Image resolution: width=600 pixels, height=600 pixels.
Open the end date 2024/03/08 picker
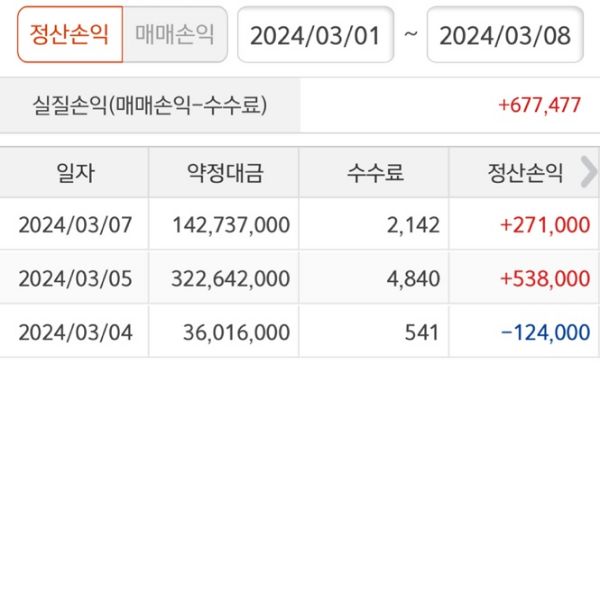tap(505, 36)
